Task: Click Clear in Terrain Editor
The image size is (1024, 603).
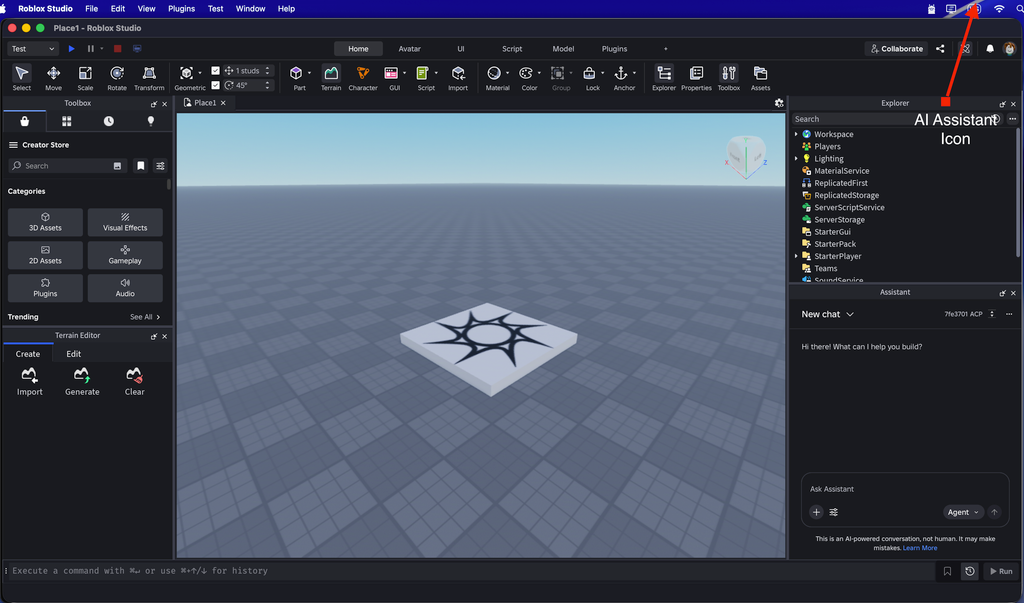Action: [135, 382]
